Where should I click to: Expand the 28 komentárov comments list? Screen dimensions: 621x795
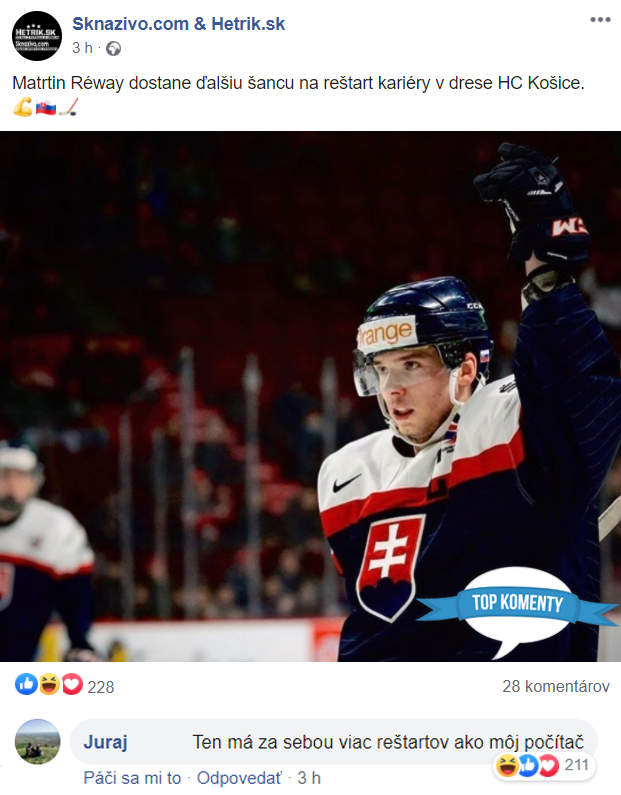click(x=556, y=686)
